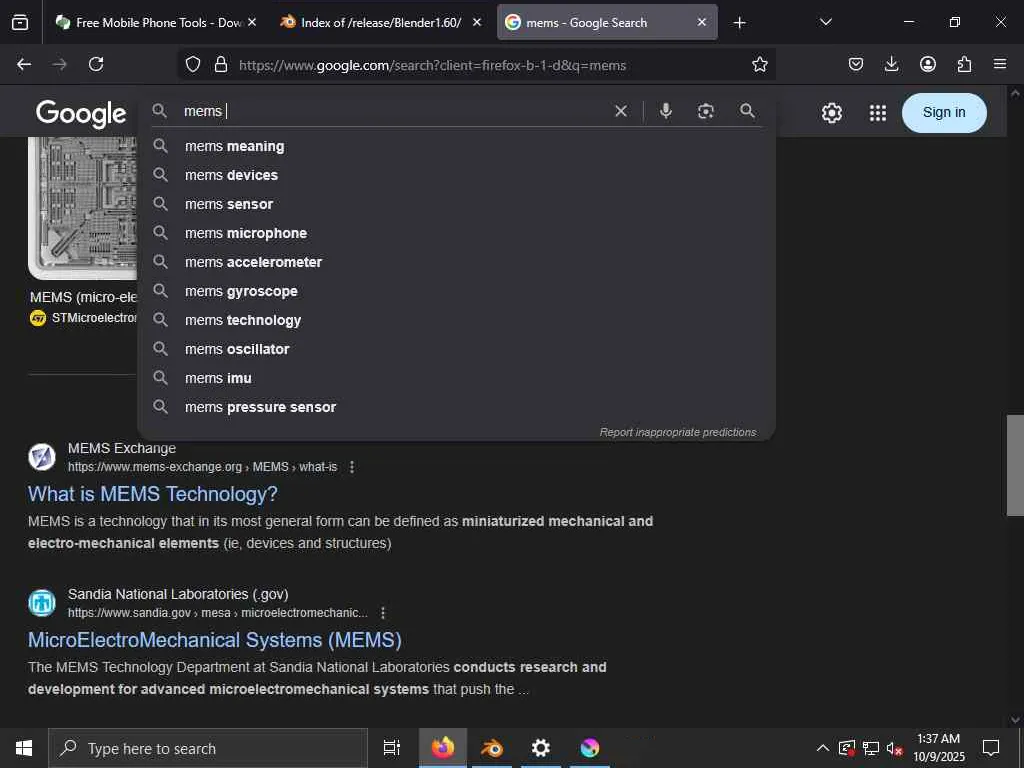Pick the mems imu suggestion

[x=456, y=378]
